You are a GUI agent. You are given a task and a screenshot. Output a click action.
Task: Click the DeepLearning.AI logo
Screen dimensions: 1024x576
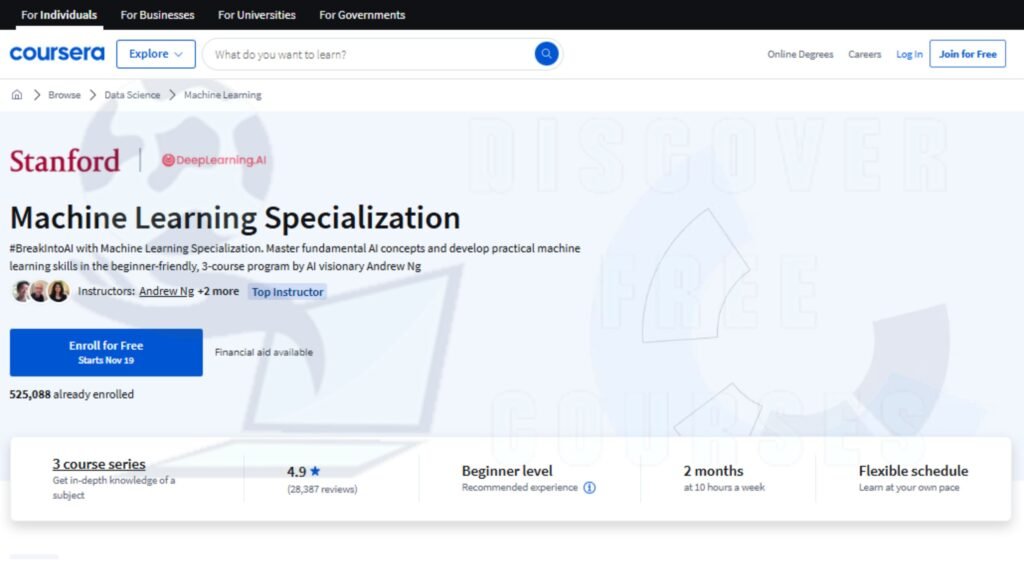214,160
